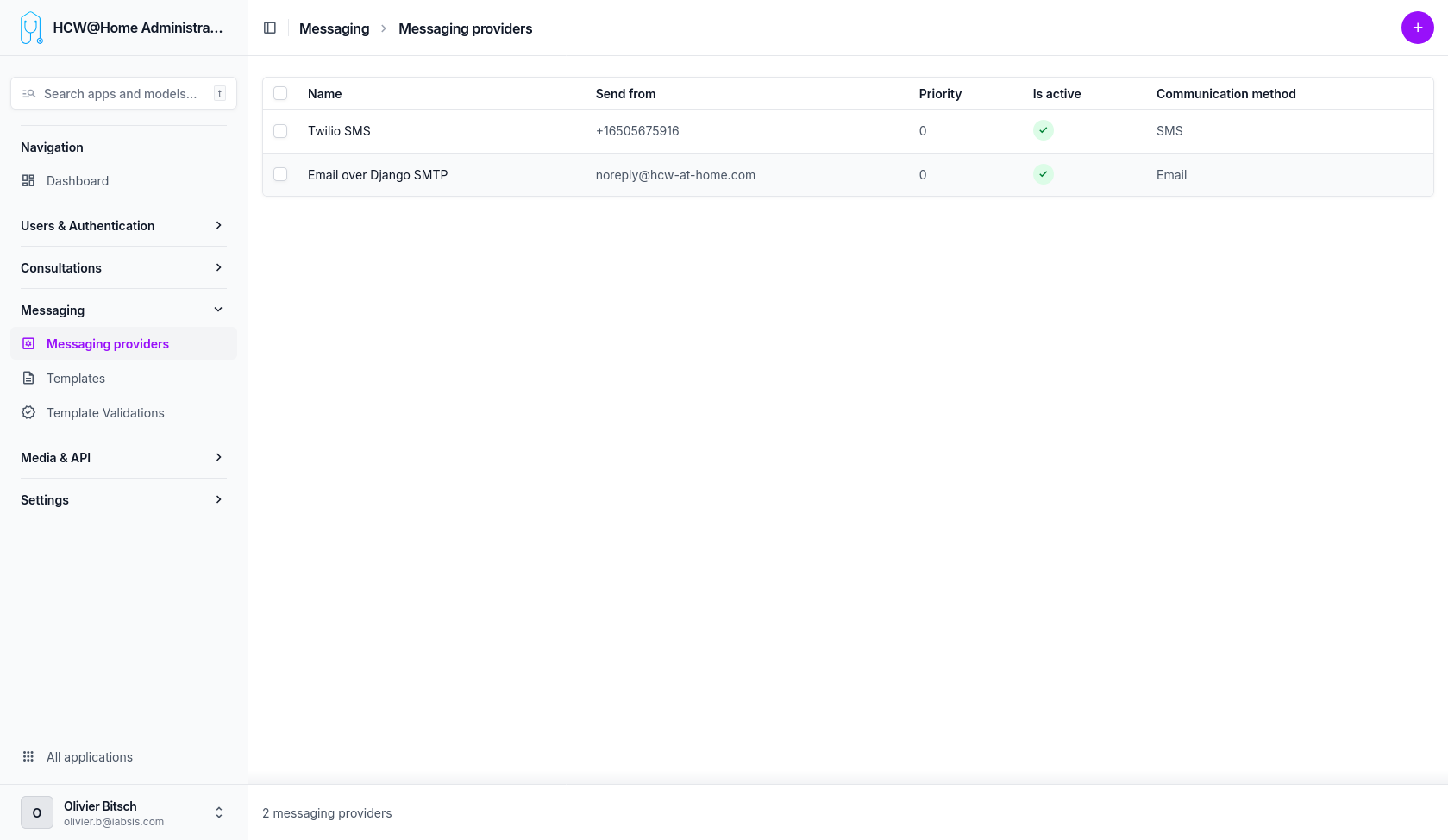Select the Twilio SMS row checkbox
The image size is (1448, 840).
pyautogui.click(x=280, y=131)
